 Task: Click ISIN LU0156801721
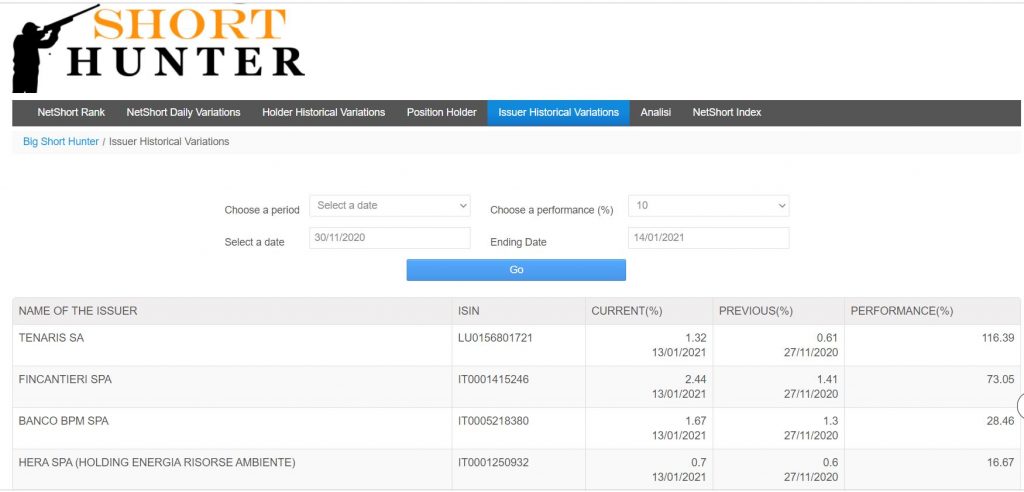(x=496, y=338)
